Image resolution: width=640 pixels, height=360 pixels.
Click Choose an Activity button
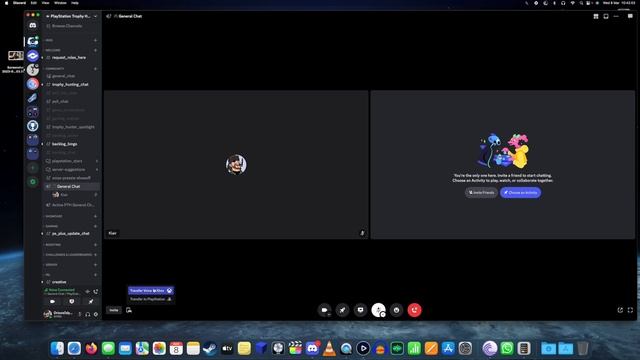pyautogui.click(x=520, y=193)
